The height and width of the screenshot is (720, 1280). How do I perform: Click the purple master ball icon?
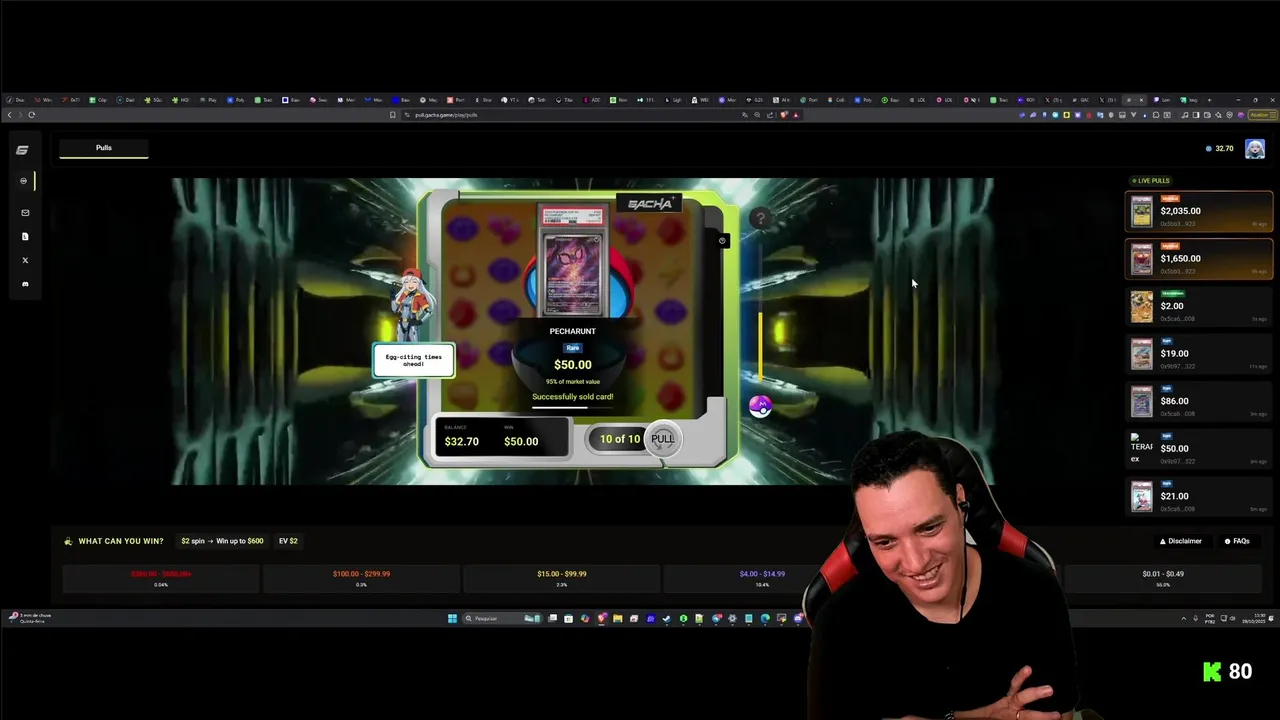pyautogui.click(x=760, y=406)
